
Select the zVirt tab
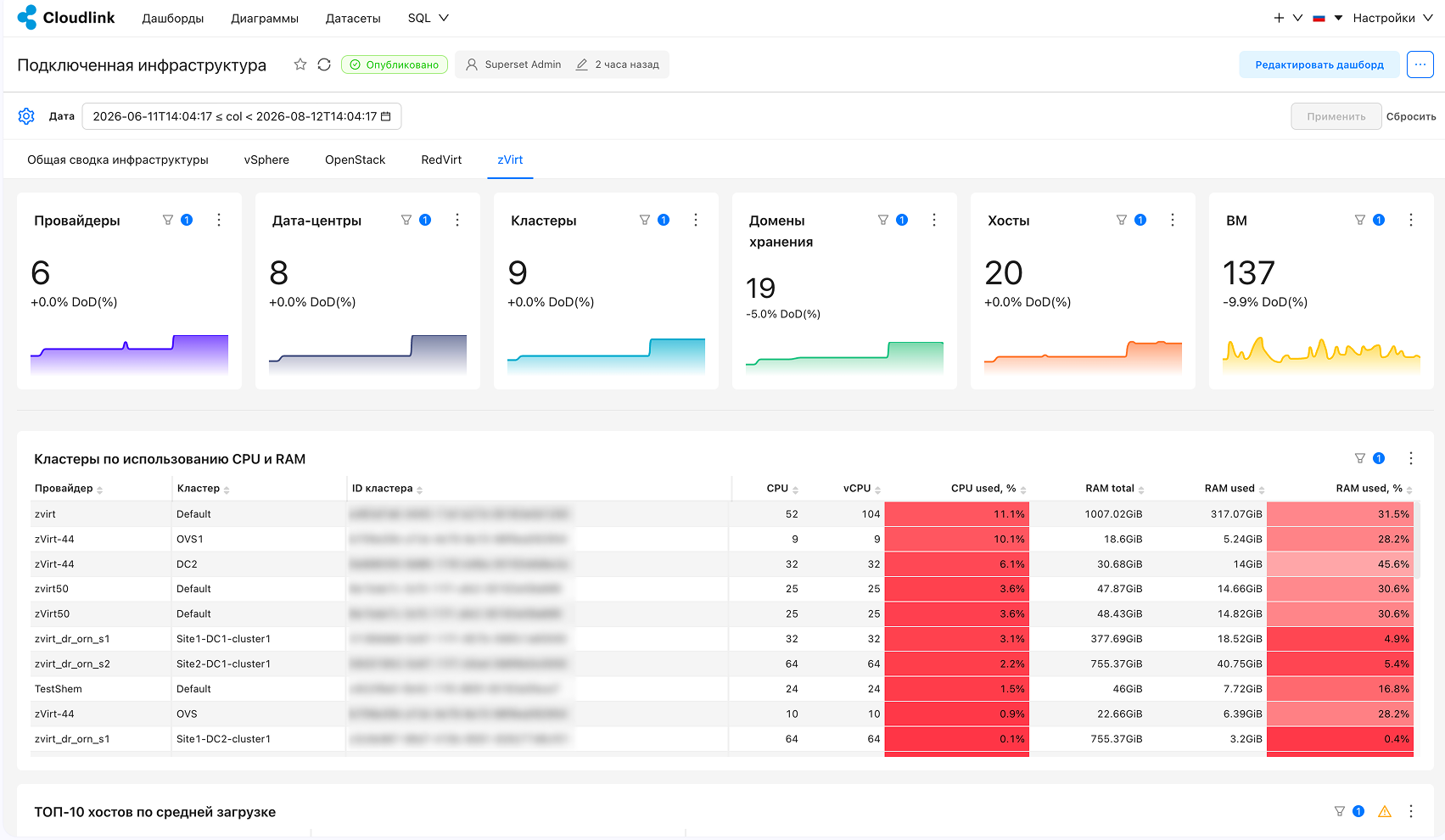(510, 160)
